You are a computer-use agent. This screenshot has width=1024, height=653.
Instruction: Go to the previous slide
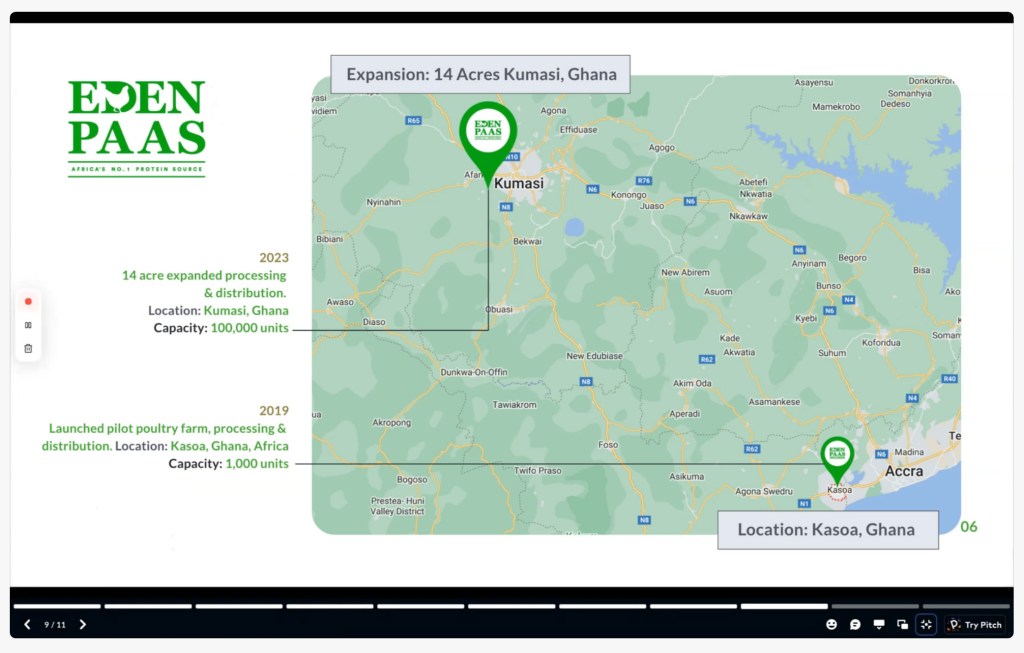coord(28,625)
